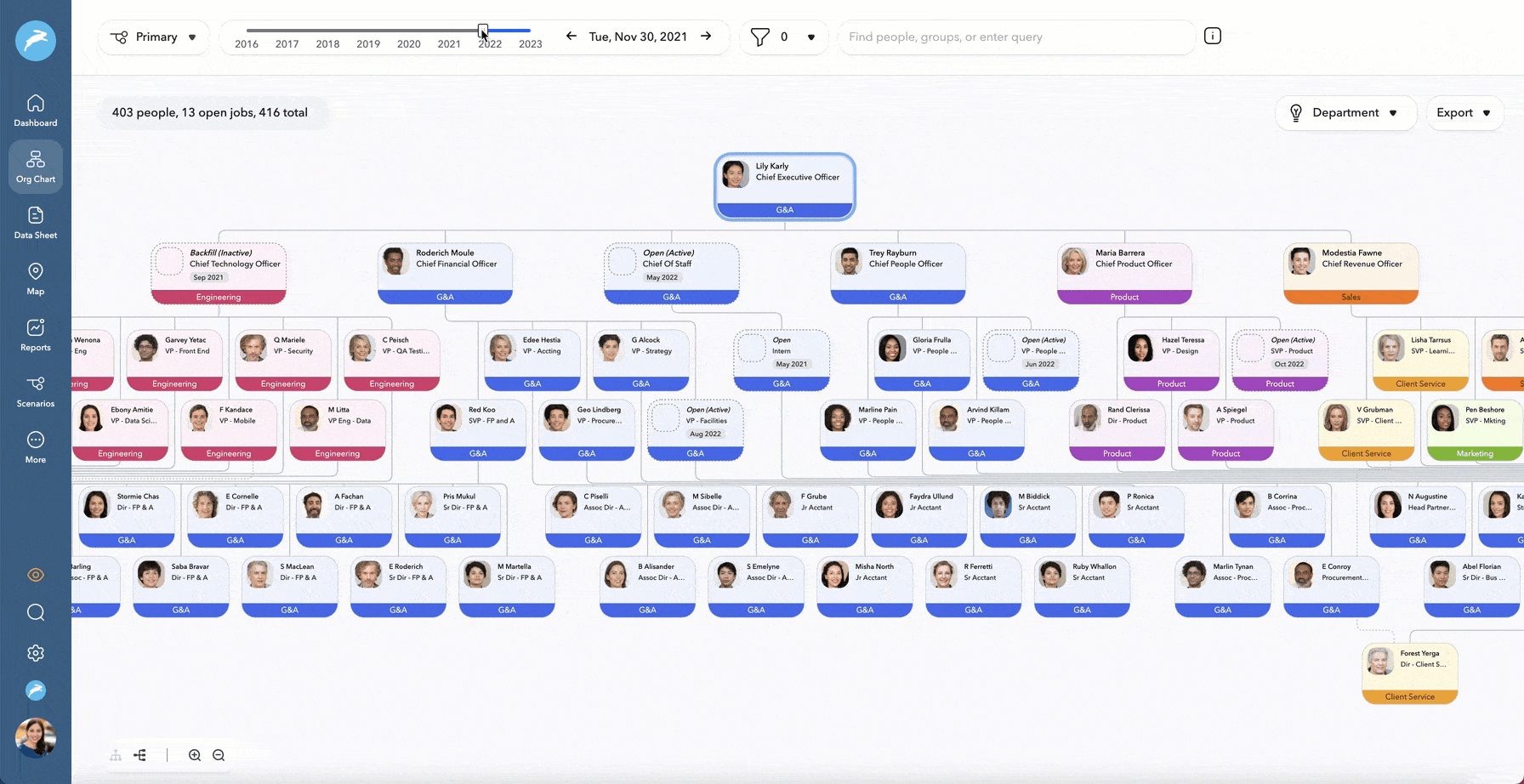
Task: Open the Reports section
Action: 35,333
